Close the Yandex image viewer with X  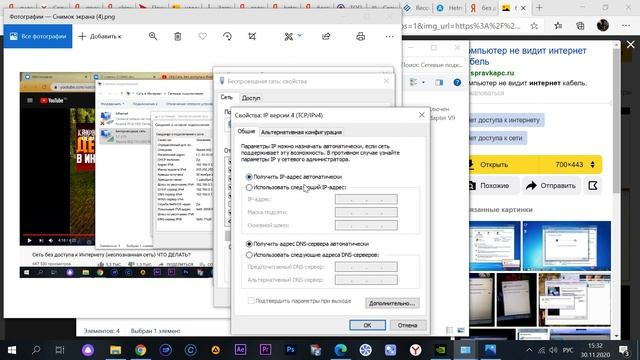(x=631, y=44)
